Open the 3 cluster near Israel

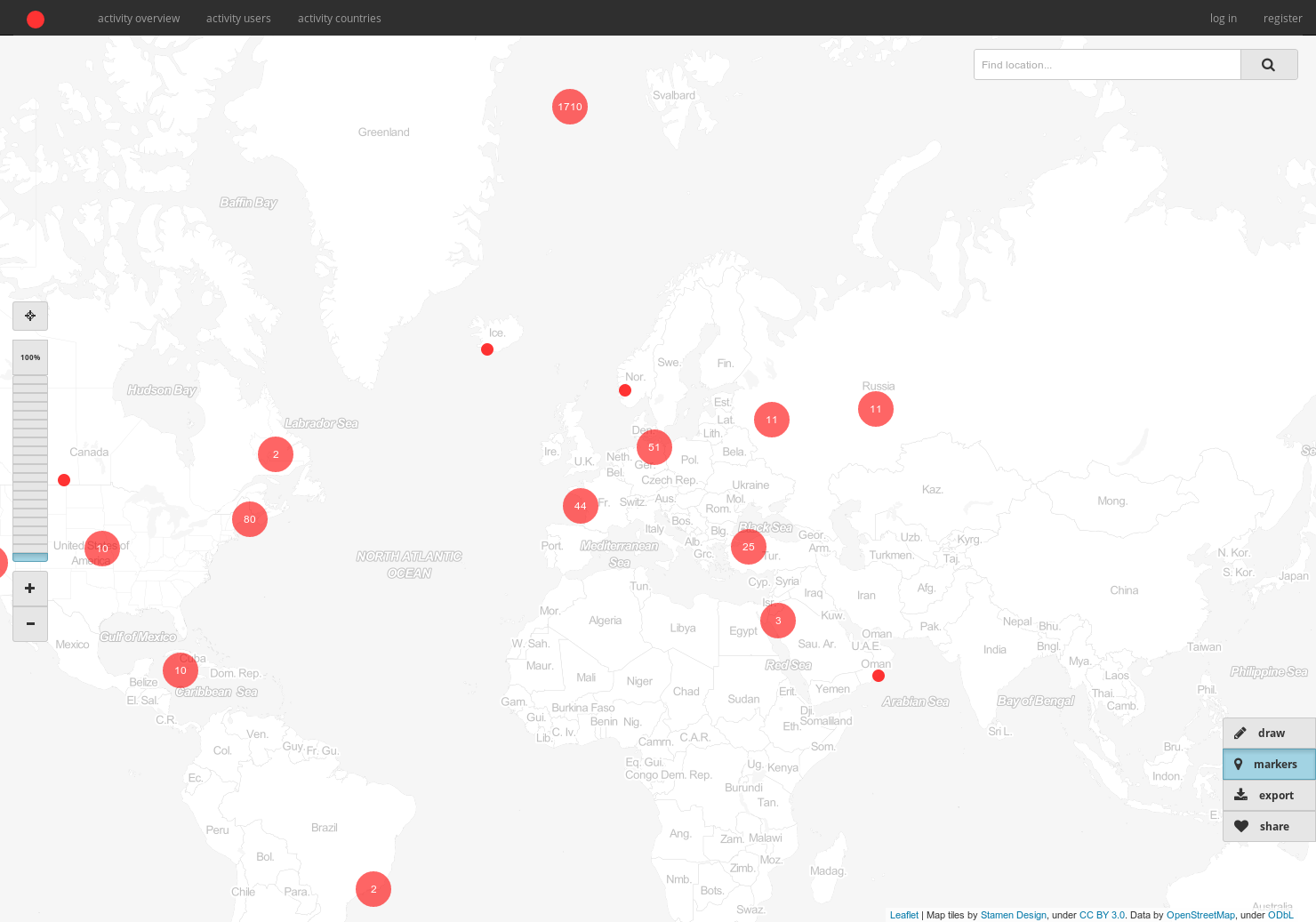point(778,621)
